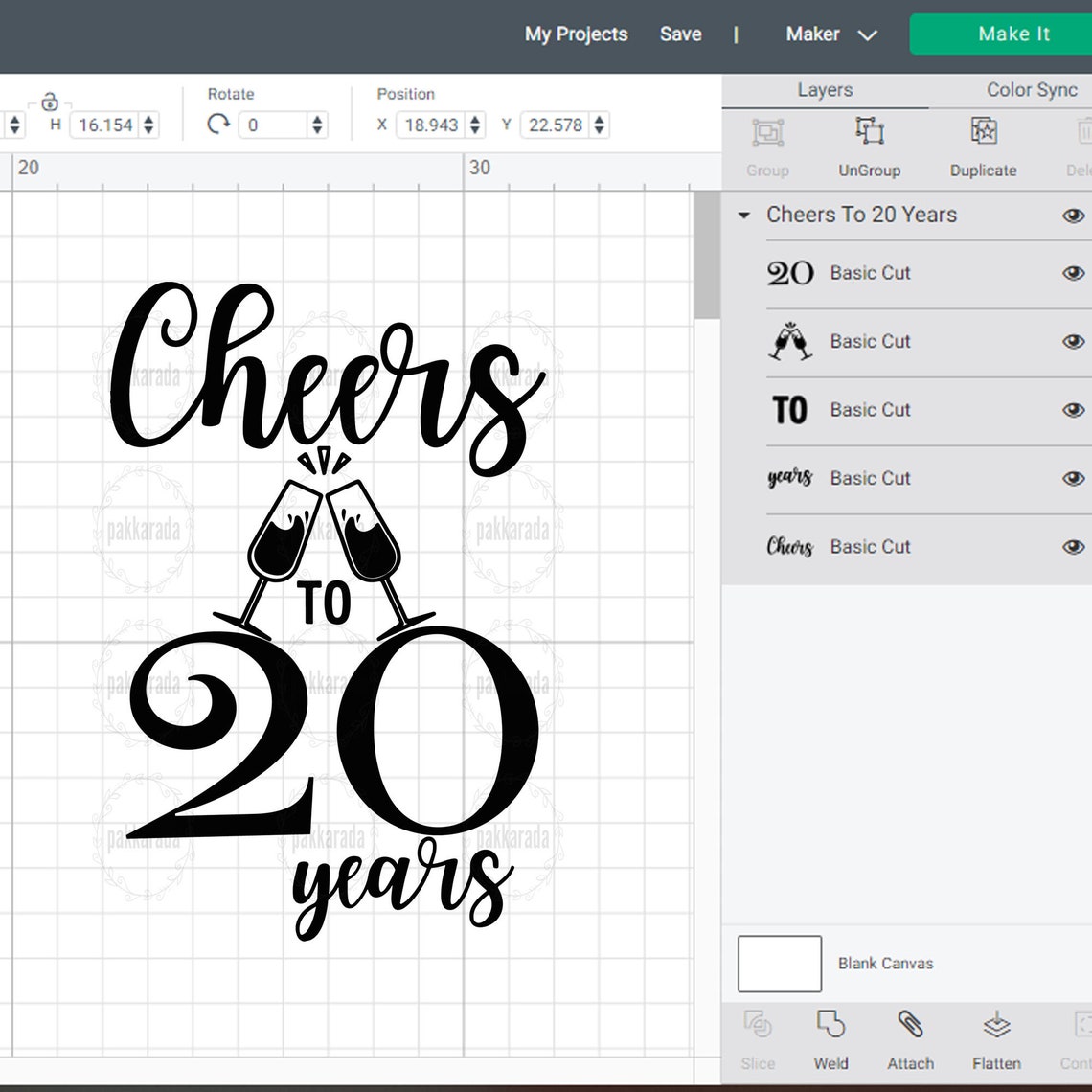Viewport: 1092px width, 1092px height.
Task: Collapse the Cheers To 20 Years group
Action: [744, 216]
